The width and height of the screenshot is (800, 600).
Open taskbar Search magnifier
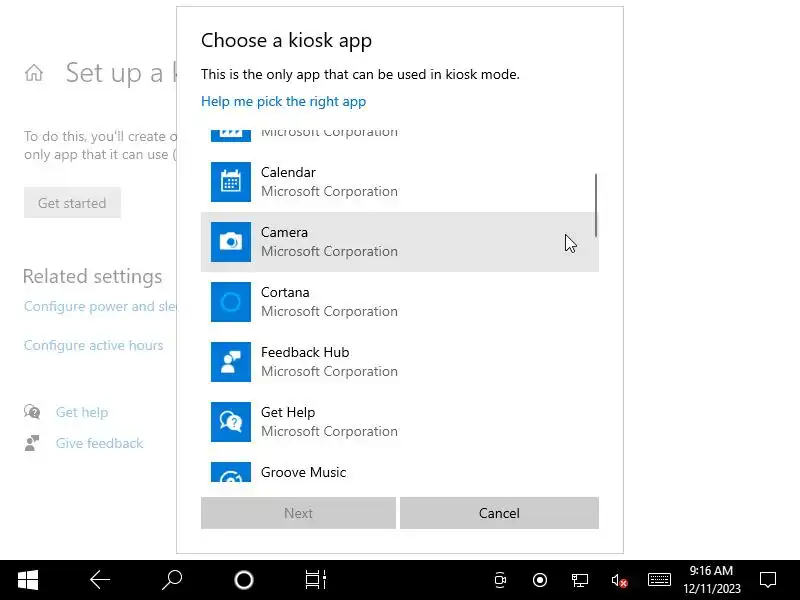tap(172, 580)
